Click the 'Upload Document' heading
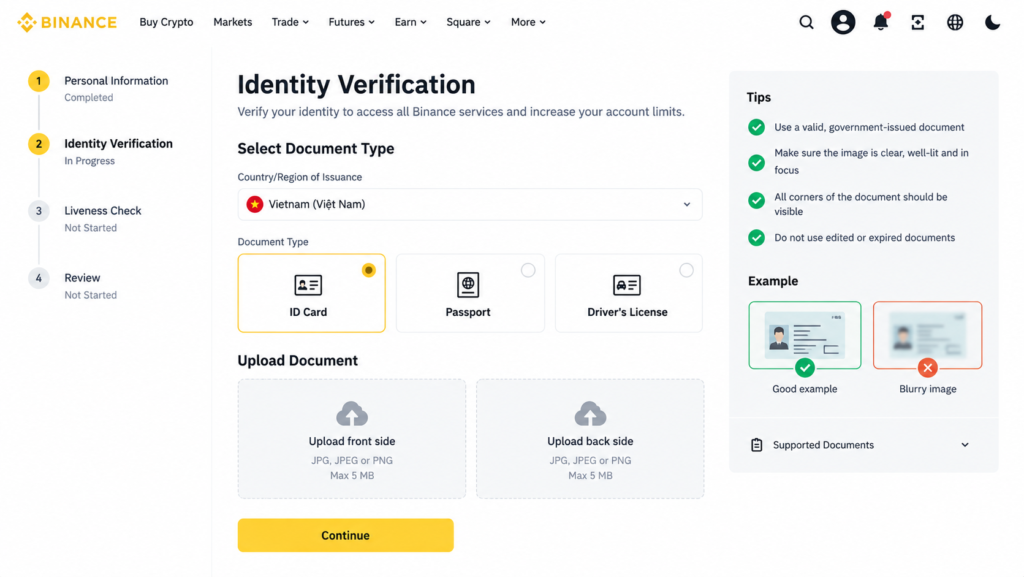This screenshot has height=577, width=1024. (x=297, y=361)
